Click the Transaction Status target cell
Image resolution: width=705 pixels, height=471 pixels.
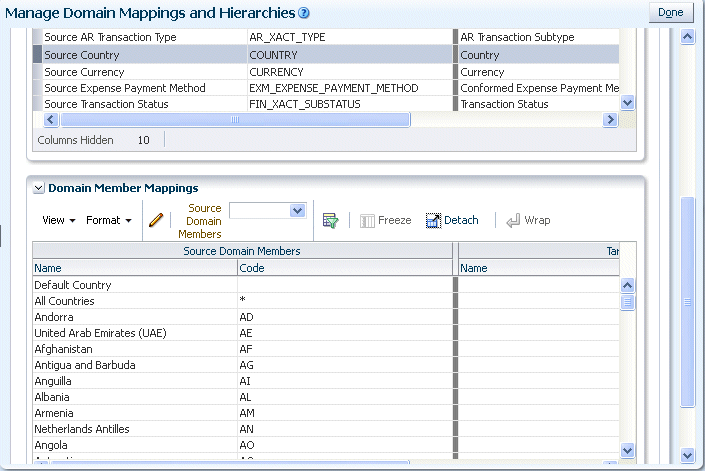click(x=539, y=104)
